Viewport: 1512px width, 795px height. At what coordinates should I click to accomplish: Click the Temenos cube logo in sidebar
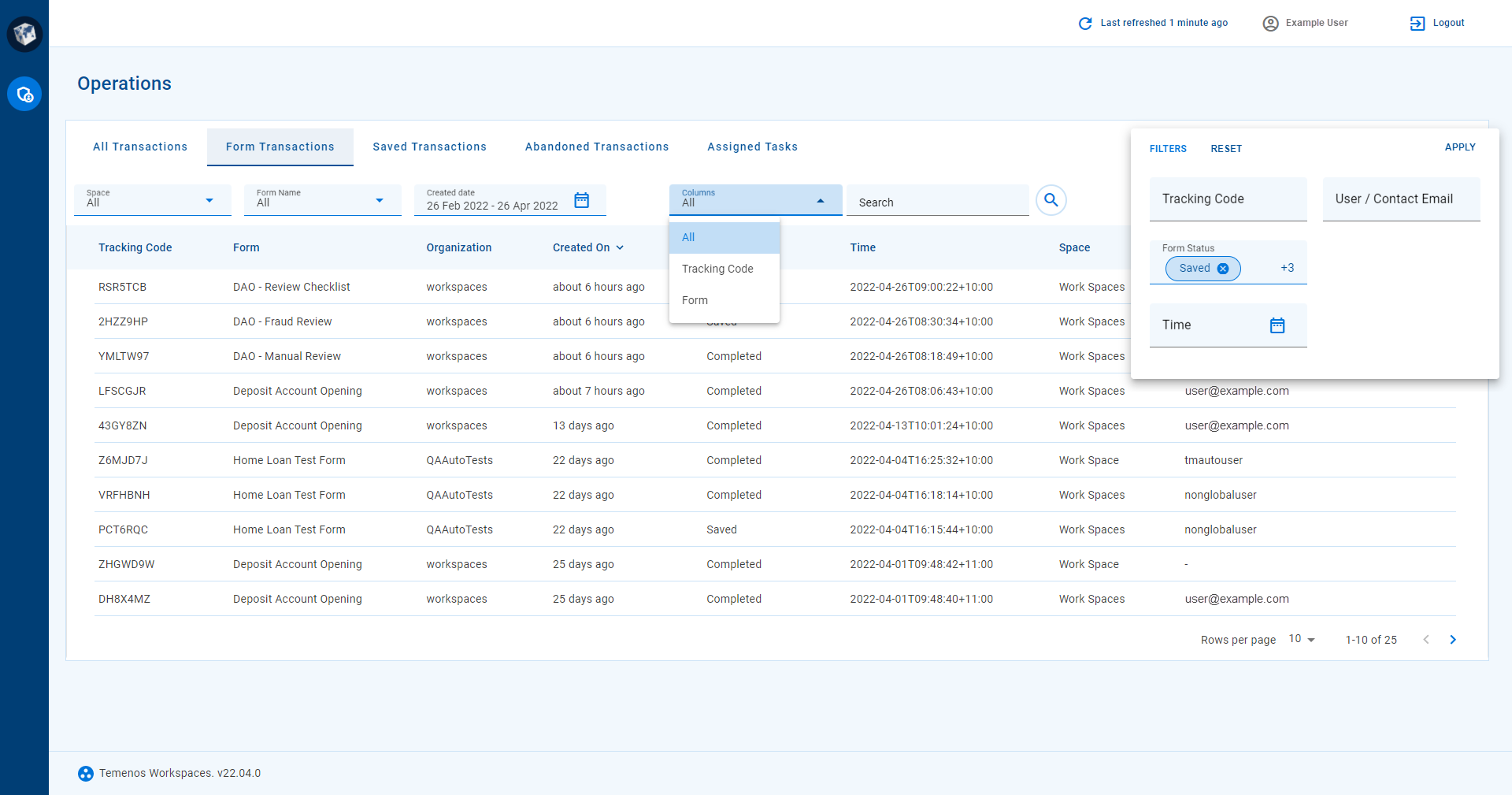(24, 34)
